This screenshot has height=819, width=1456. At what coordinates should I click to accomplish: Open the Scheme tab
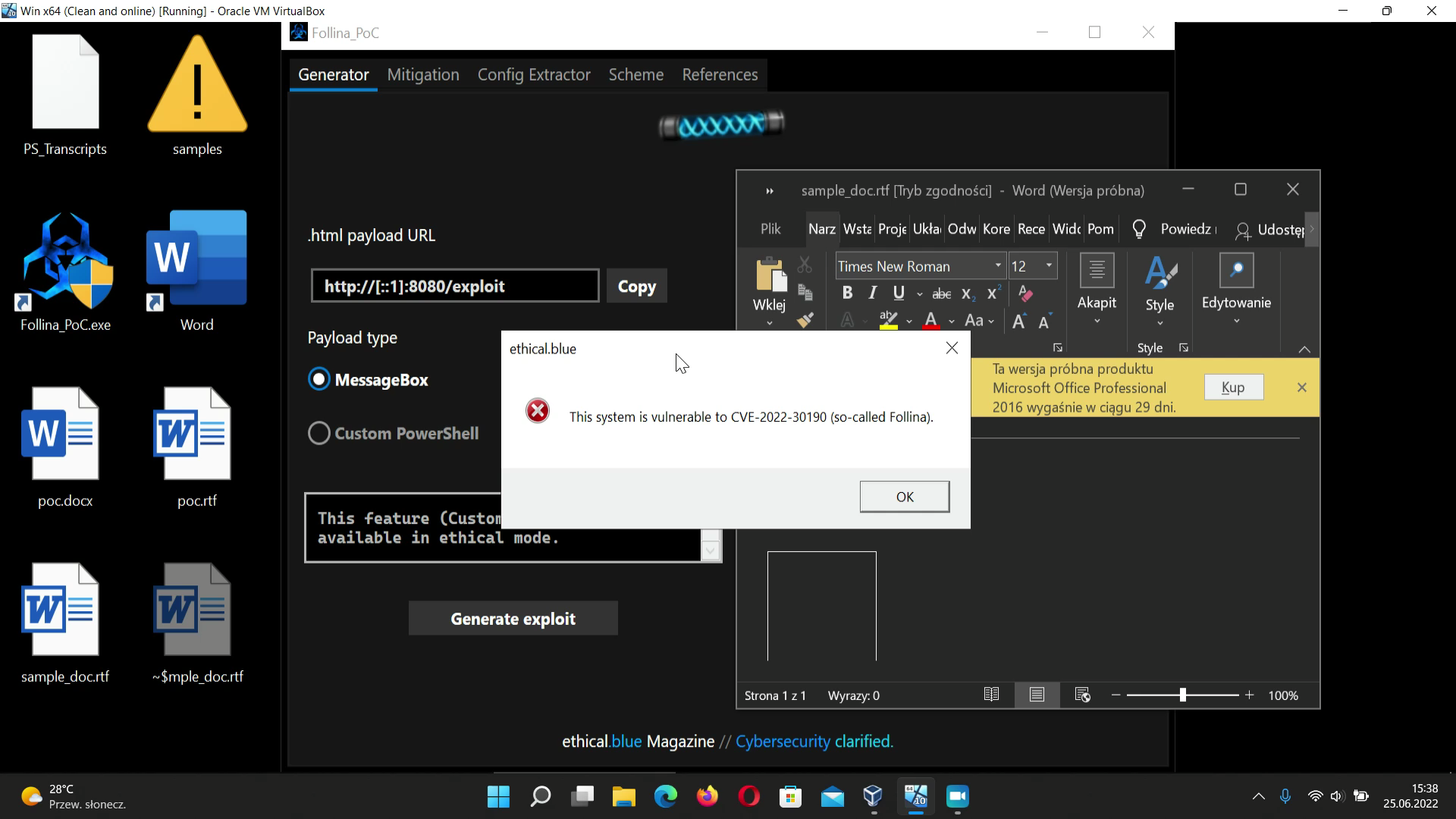[635, 74]
